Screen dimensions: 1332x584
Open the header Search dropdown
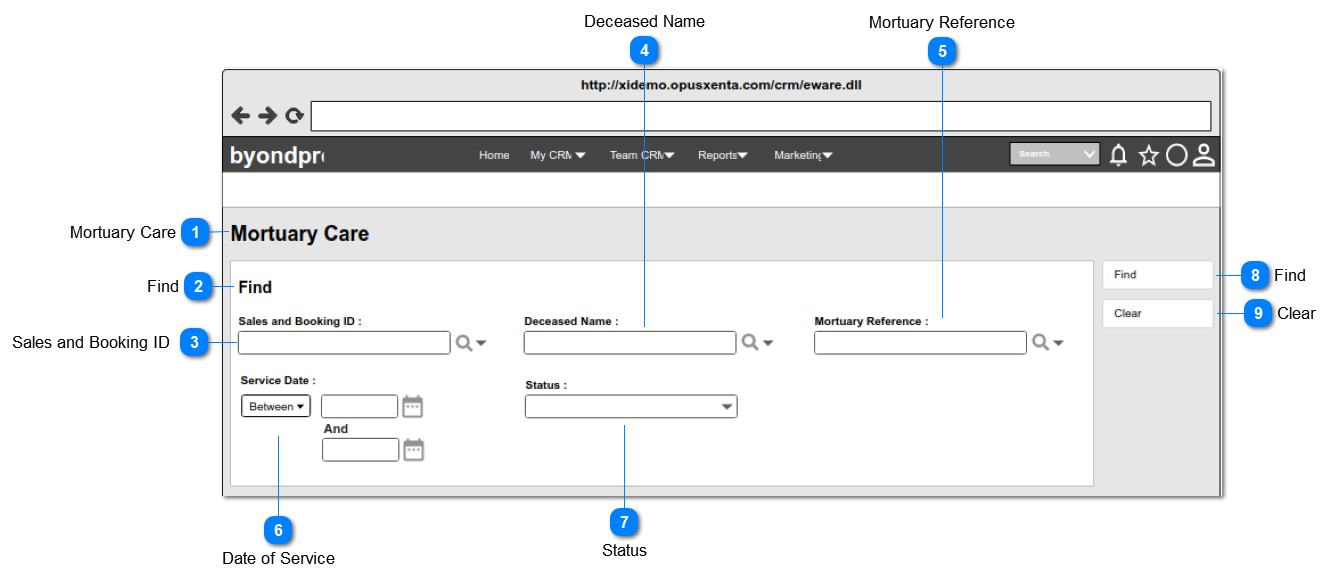1055,154
